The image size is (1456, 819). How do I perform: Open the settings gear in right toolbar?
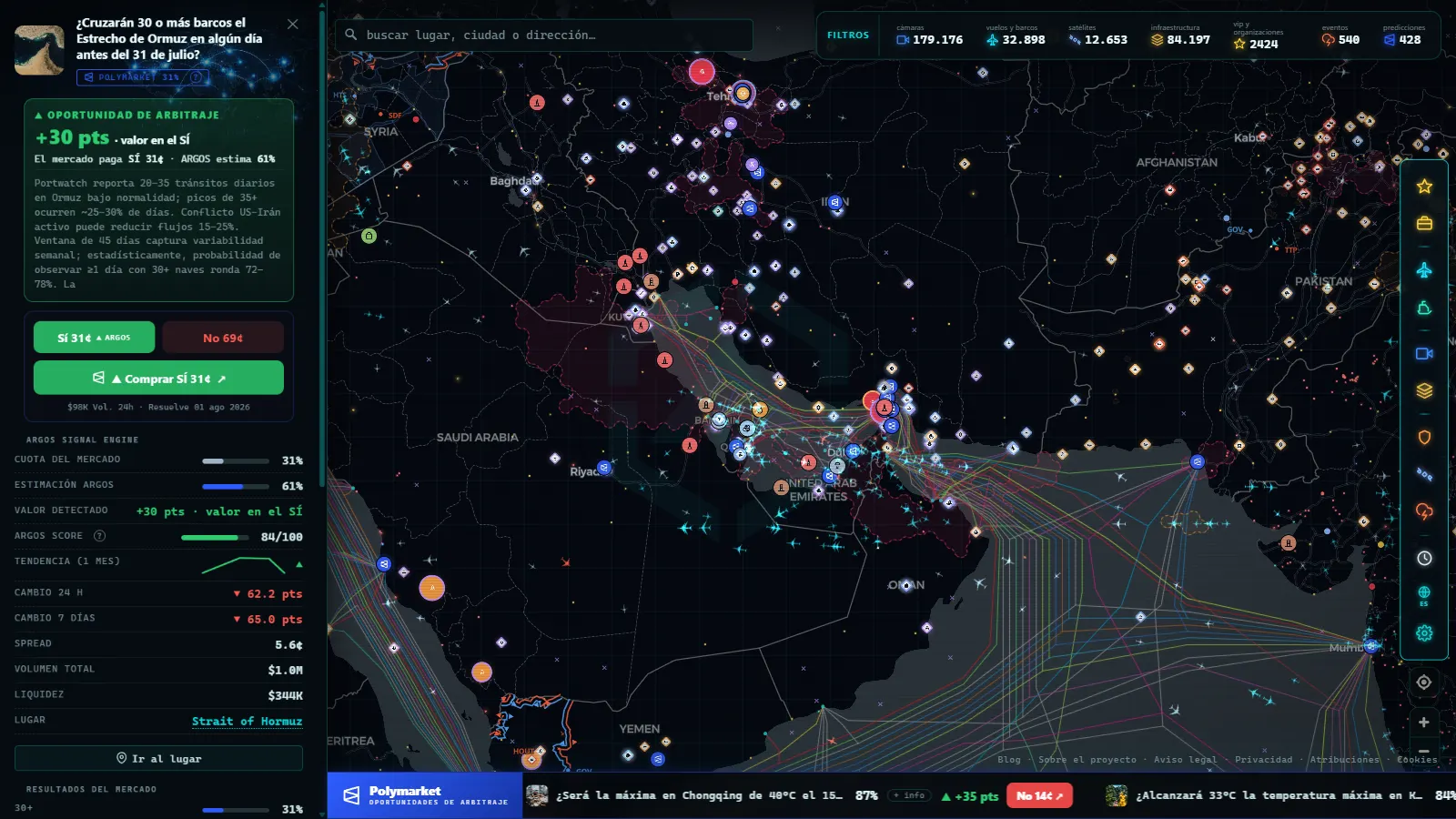[1424, 633]
